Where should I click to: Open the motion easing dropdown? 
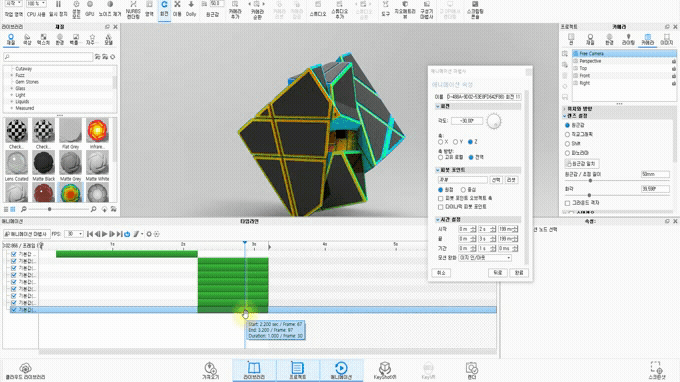coord(485,258)
